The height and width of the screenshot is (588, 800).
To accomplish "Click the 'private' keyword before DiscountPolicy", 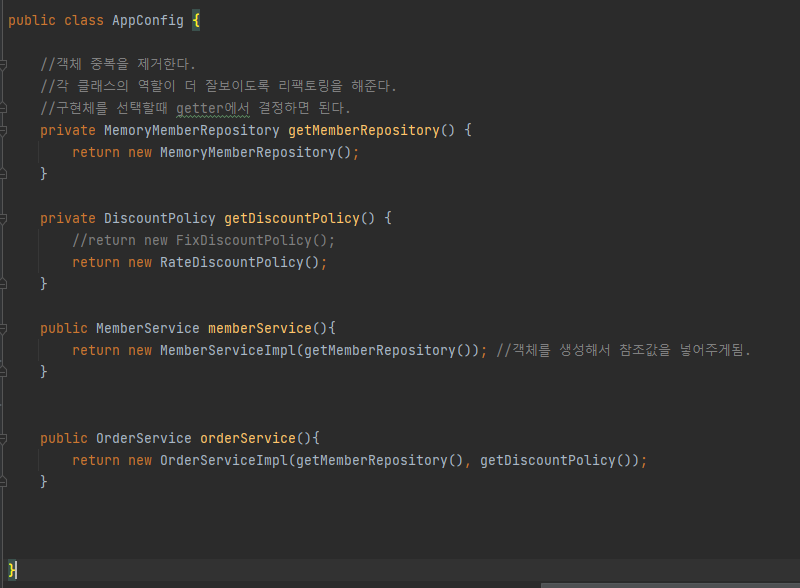I will click(x=68, y=218).
